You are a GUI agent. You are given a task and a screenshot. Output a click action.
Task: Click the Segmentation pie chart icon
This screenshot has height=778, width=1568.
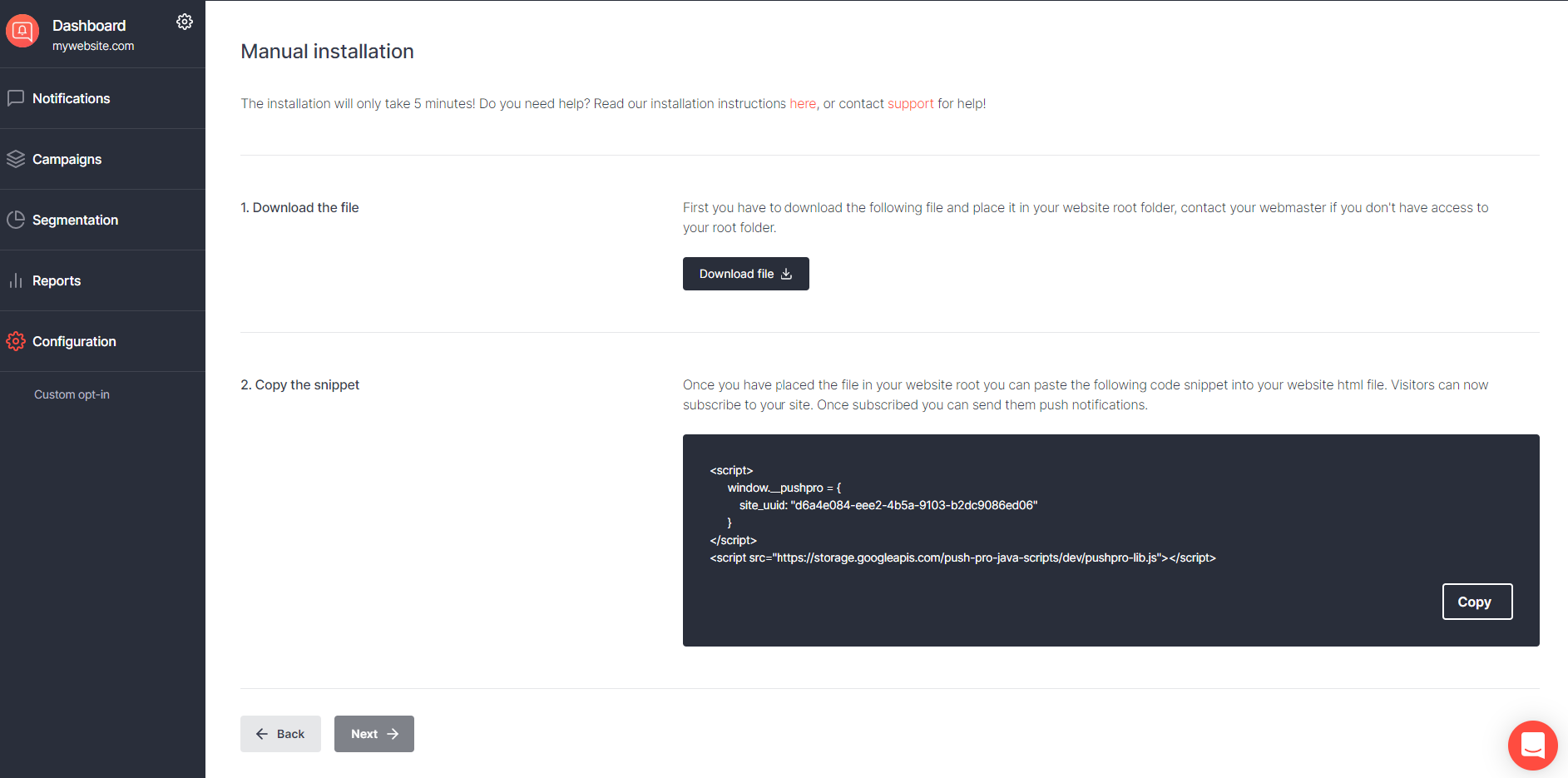point(16,220)
